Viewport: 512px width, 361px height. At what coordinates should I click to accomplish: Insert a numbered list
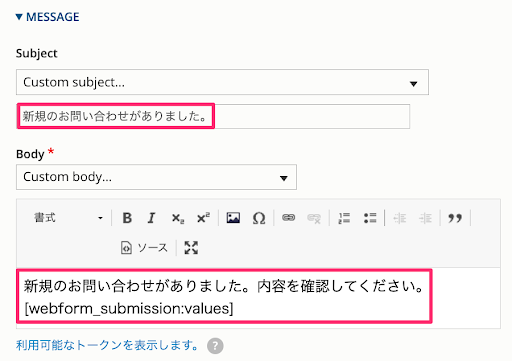(344, 218)
